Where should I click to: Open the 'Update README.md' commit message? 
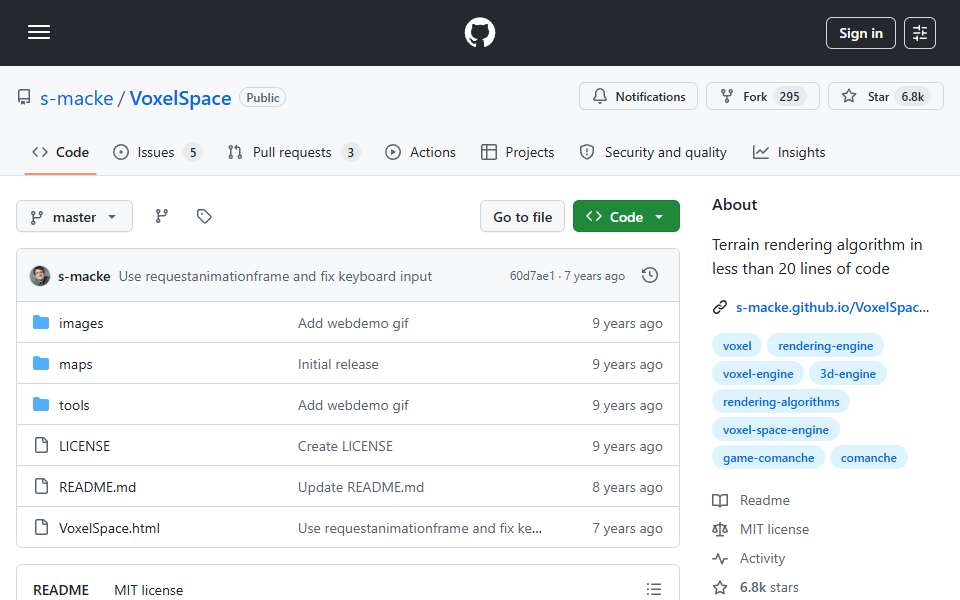[x=361, y=487]
